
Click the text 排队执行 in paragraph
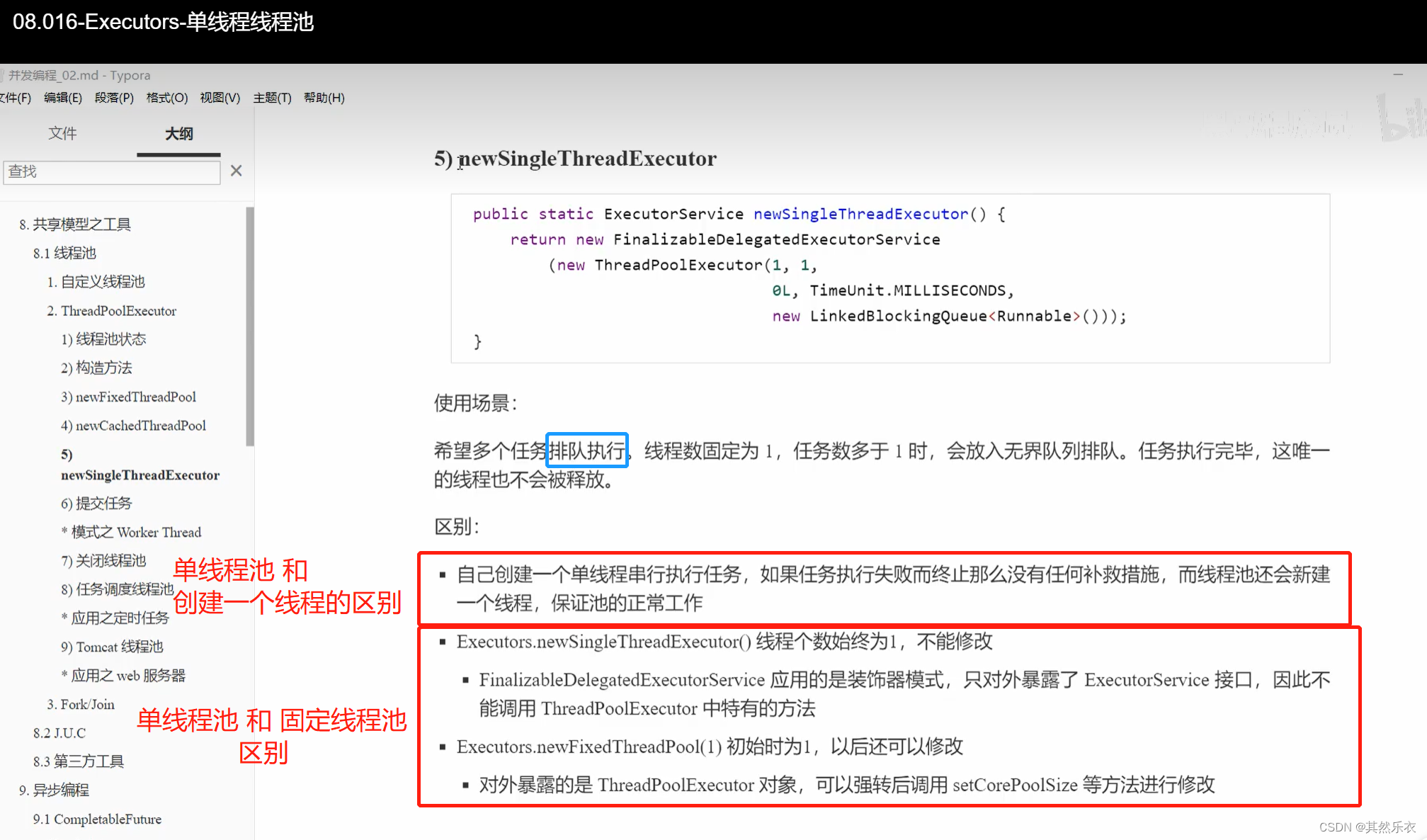click(587, 450)
